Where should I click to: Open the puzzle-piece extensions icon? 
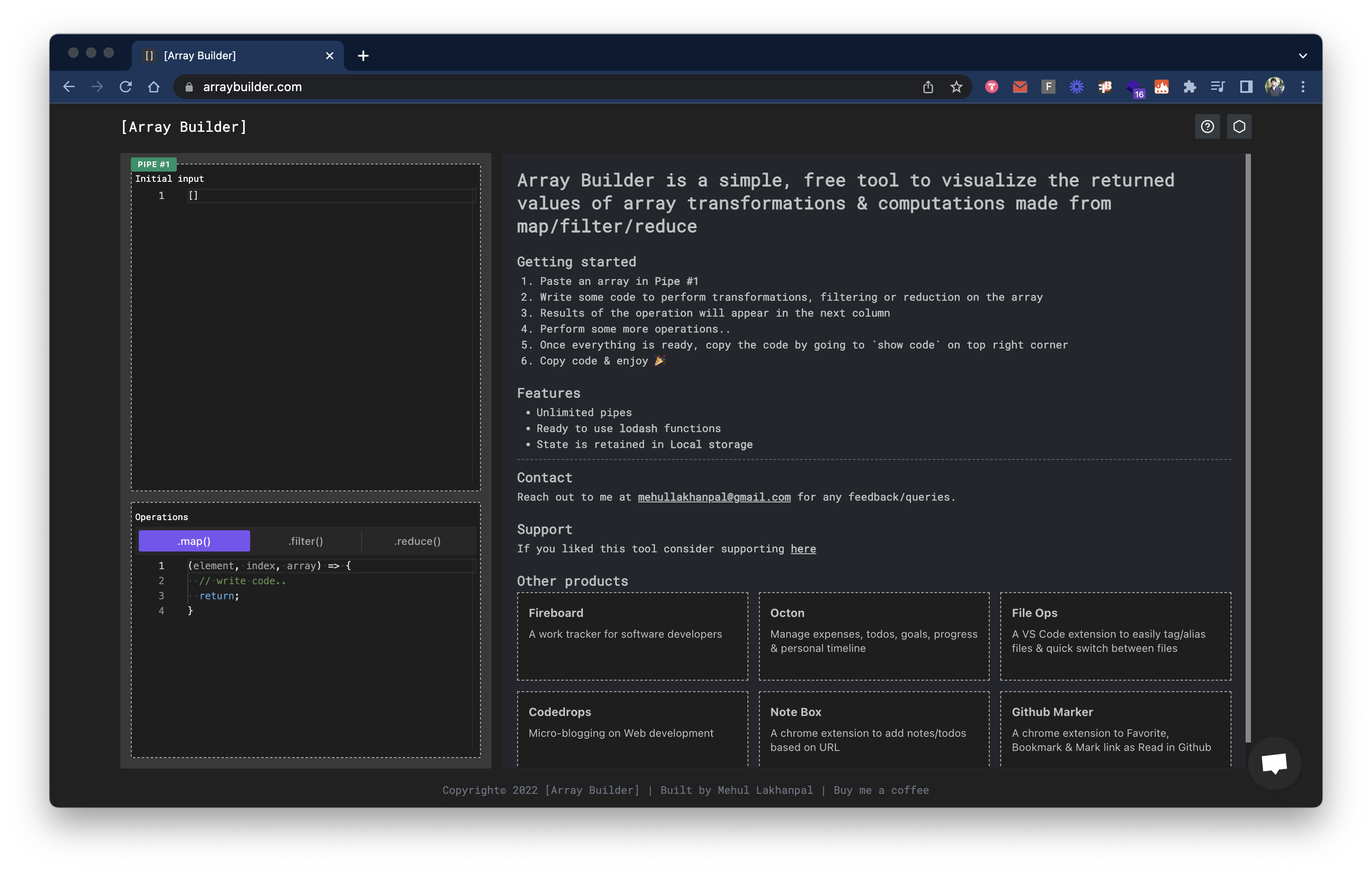pos(1189,87)
